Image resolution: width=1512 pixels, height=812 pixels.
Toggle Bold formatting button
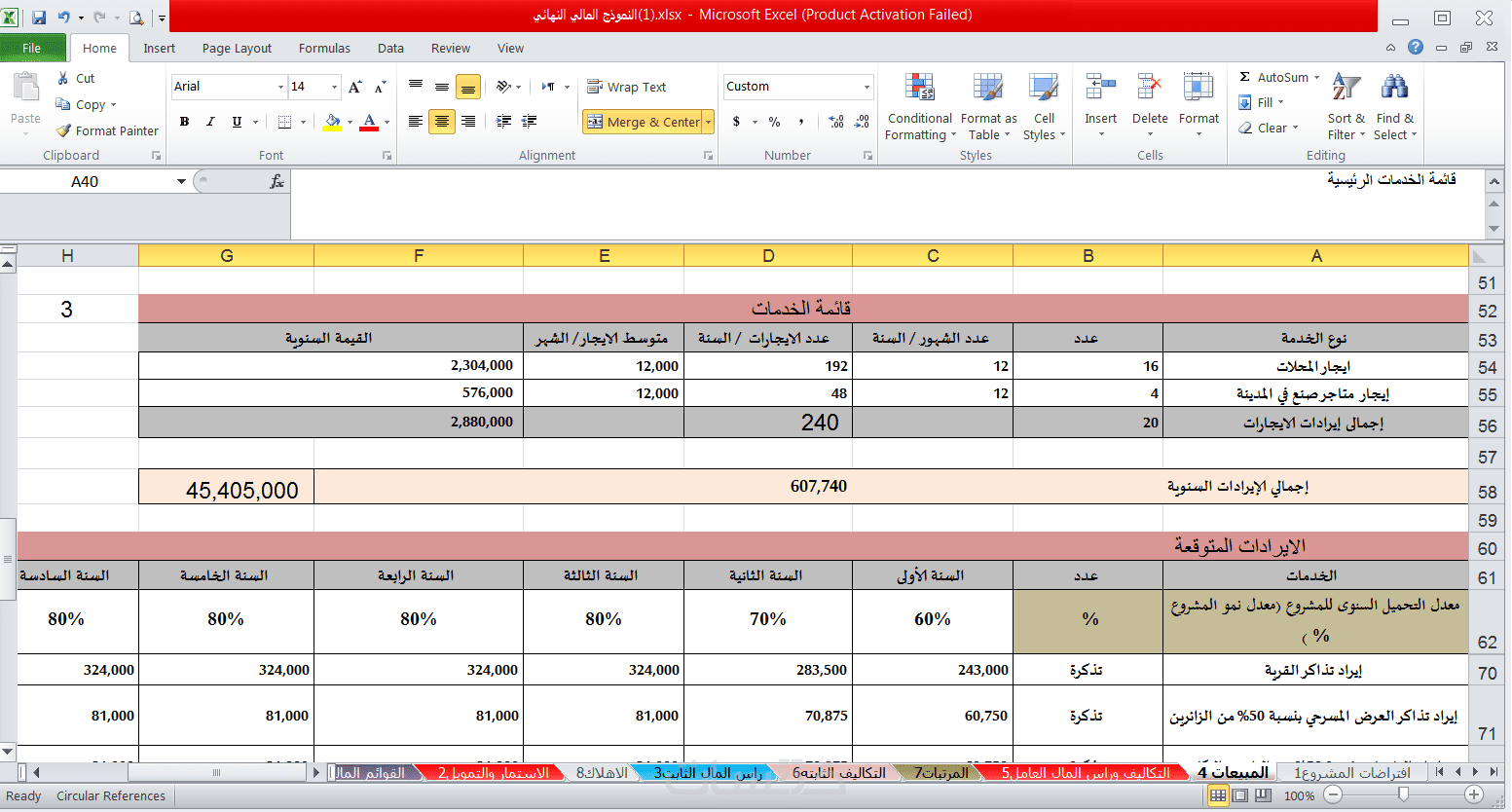point(184,122)
